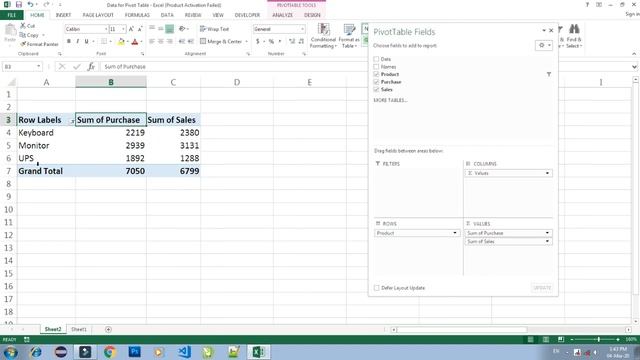Click the Decrease Indent icon
This screenshot has width=640, height=360.
point(182,41)
